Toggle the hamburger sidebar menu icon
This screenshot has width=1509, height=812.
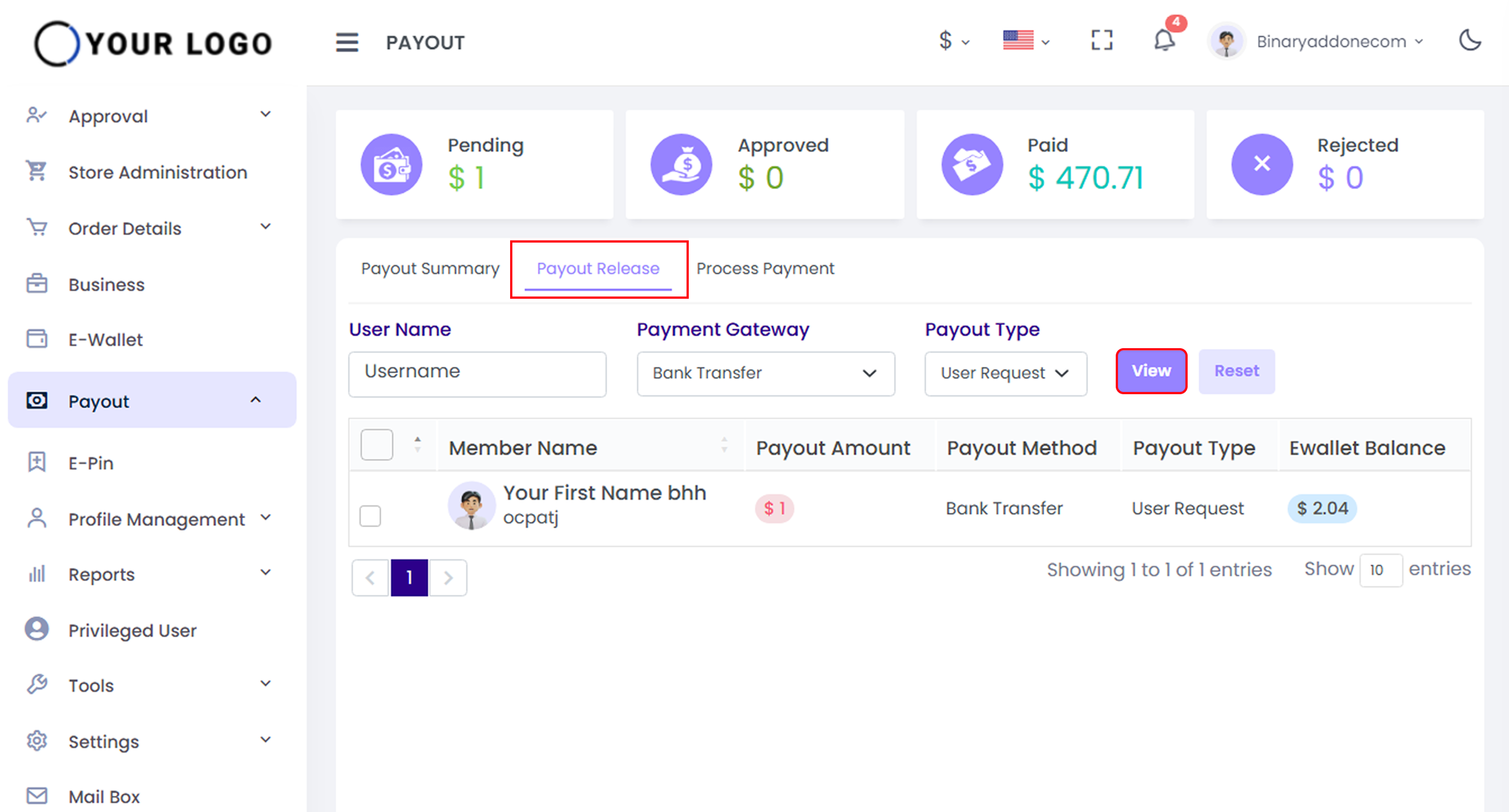click(x=347, y=42)
